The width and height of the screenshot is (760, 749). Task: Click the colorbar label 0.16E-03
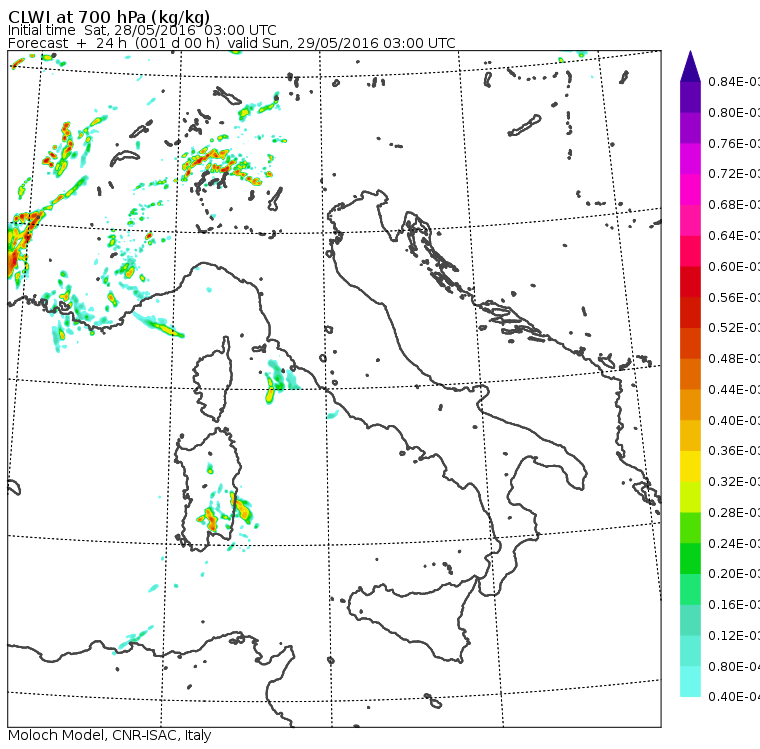tap(734, 605)
